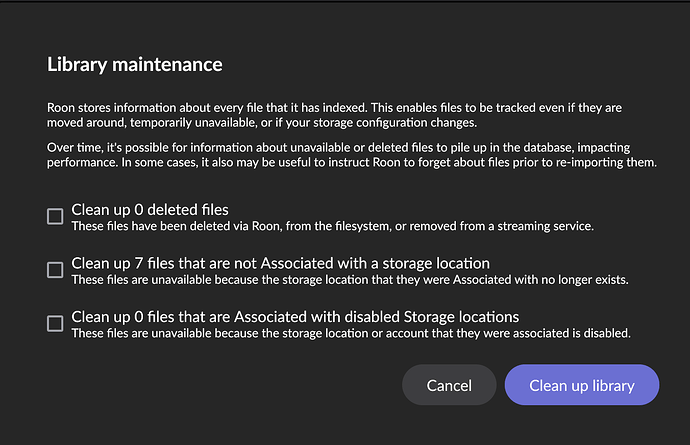
Task: Cancel the library maintenance dialog
Action: (449, 385)
